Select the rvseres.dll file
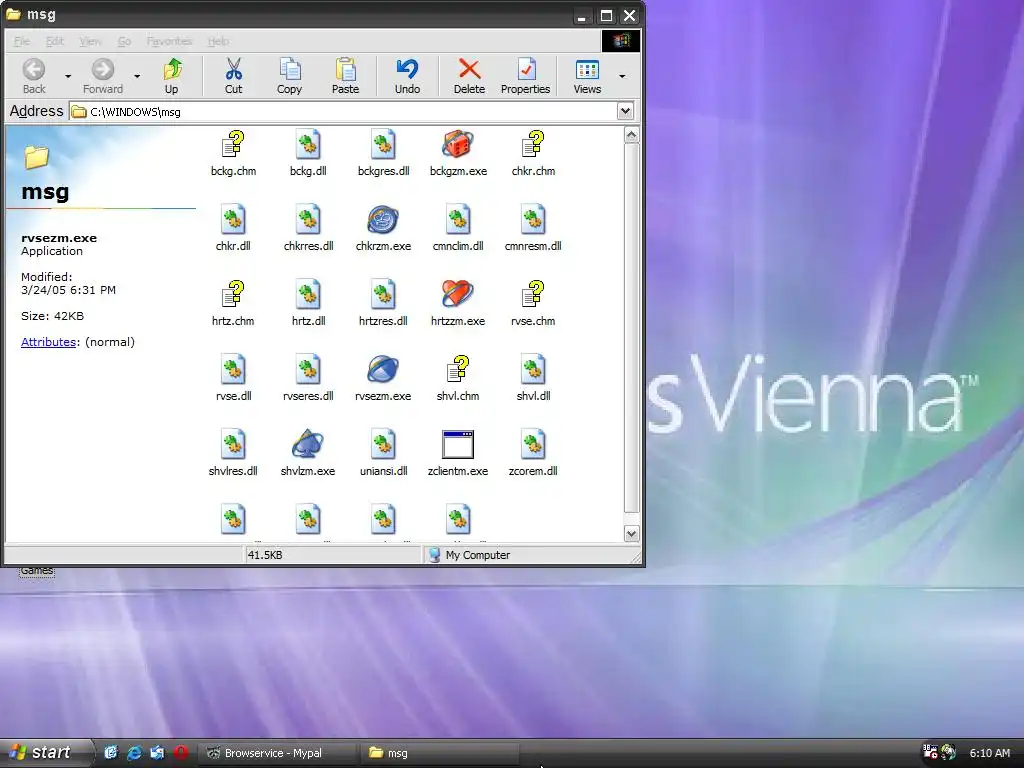The width and height of the screenshot is (1024, 768). coord(308,377)
